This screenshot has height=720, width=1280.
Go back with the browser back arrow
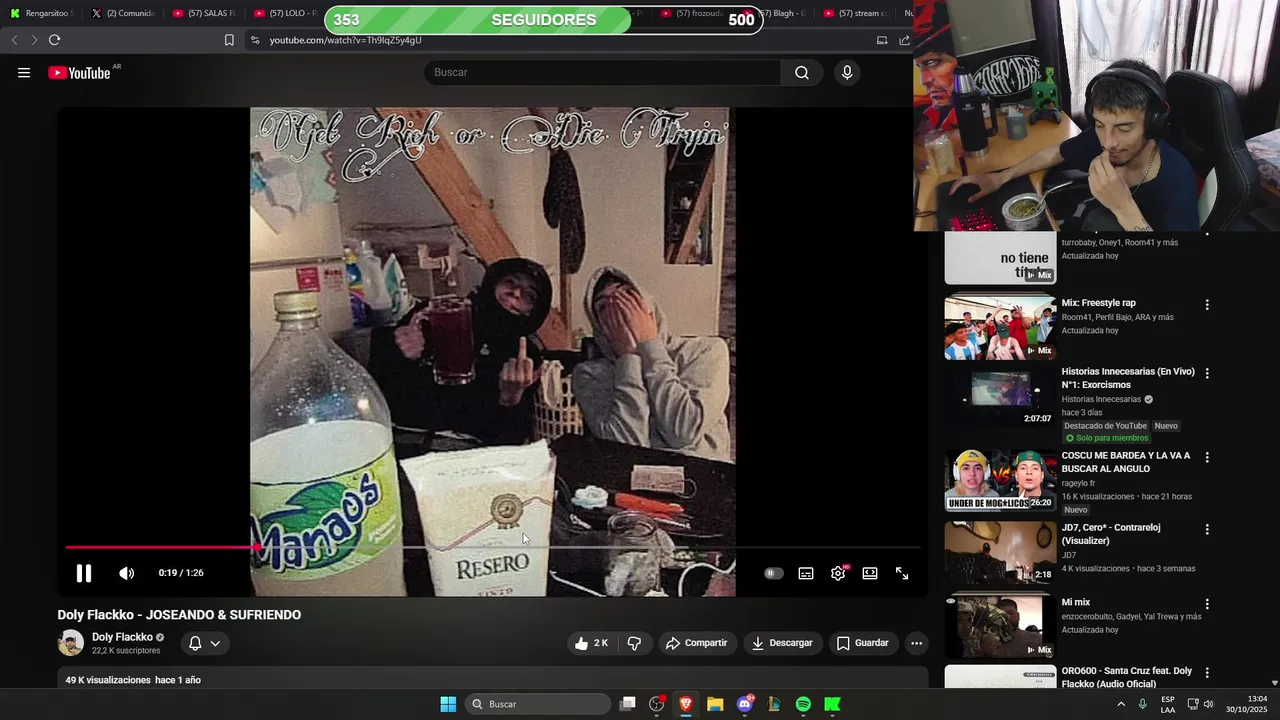coord(14,40)
